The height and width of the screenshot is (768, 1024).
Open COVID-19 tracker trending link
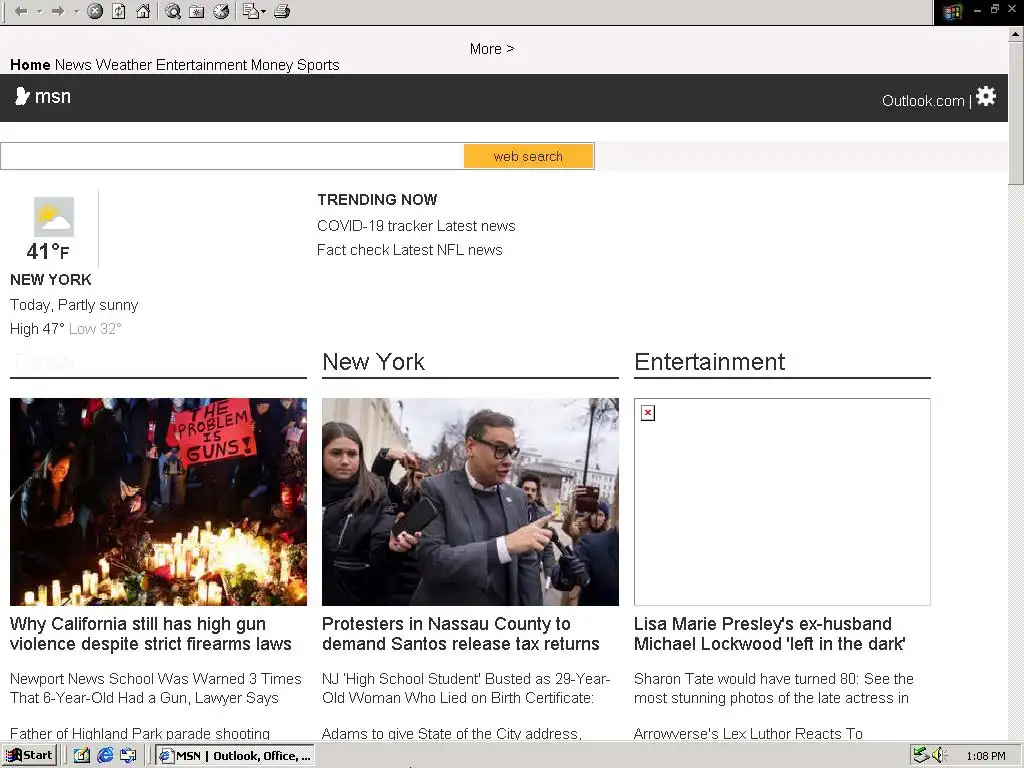[375, 226]
